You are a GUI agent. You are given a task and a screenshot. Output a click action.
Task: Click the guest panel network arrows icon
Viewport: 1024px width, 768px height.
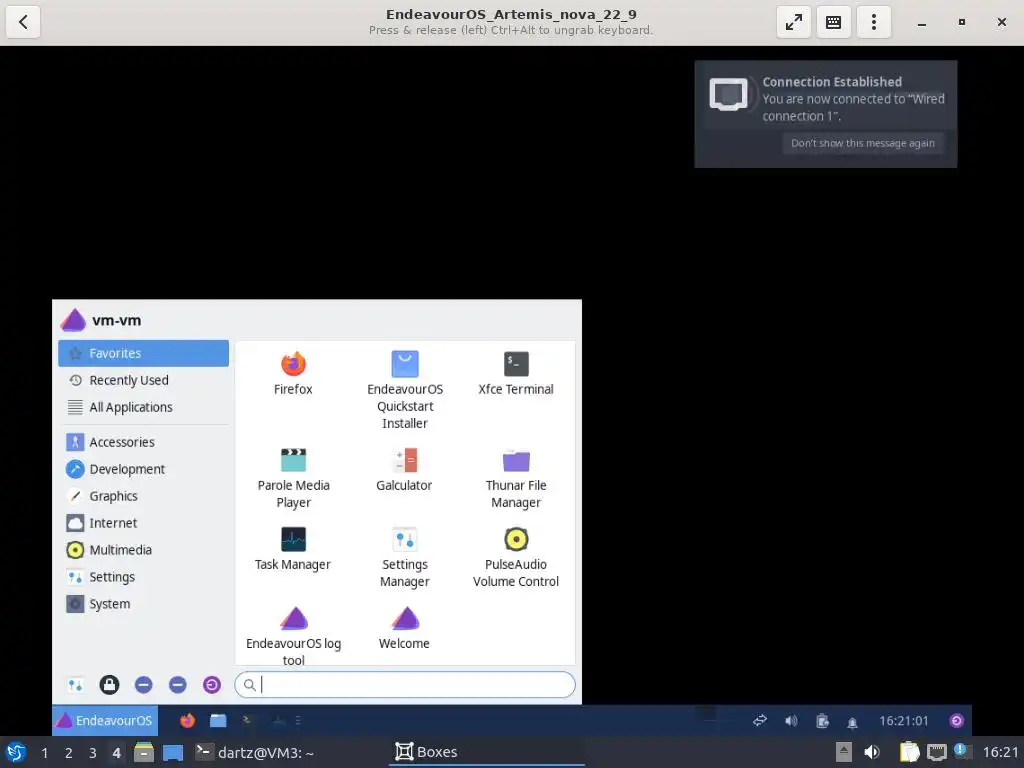pyautogui.click(x=760, y=721)
